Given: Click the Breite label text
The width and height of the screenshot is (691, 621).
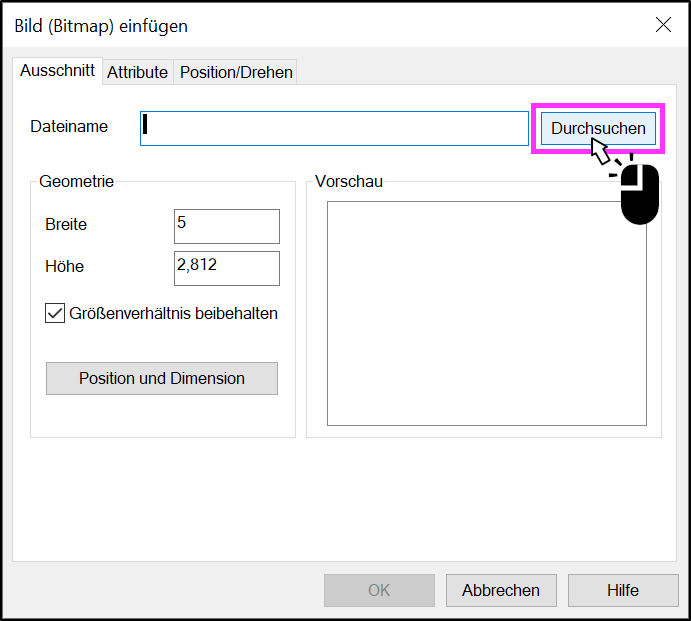Looking at the screenshot, I should click(66, 224).
